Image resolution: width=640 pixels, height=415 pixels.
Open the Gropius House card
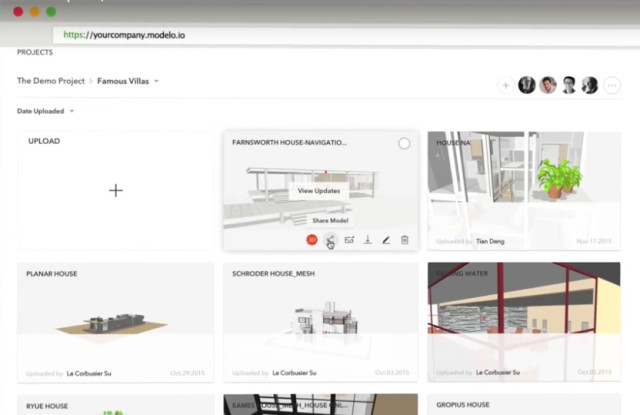[x=524, y=405]
